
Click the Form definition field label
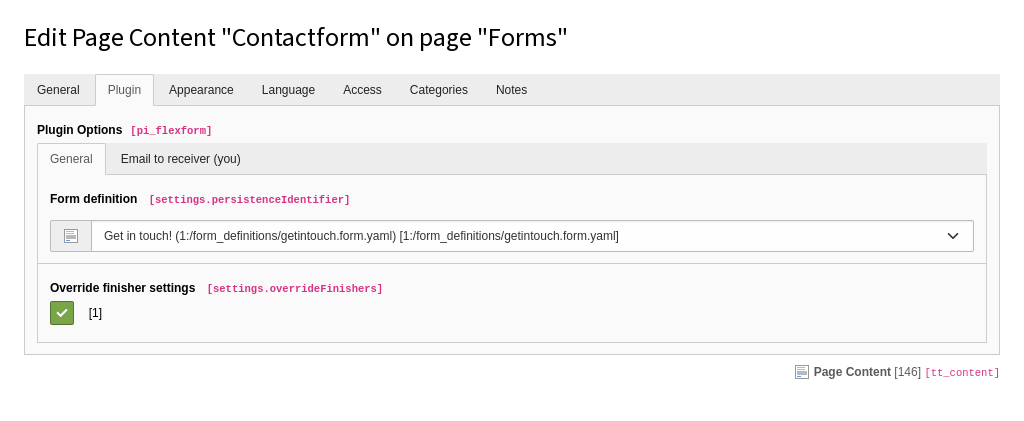coord(93,199)
